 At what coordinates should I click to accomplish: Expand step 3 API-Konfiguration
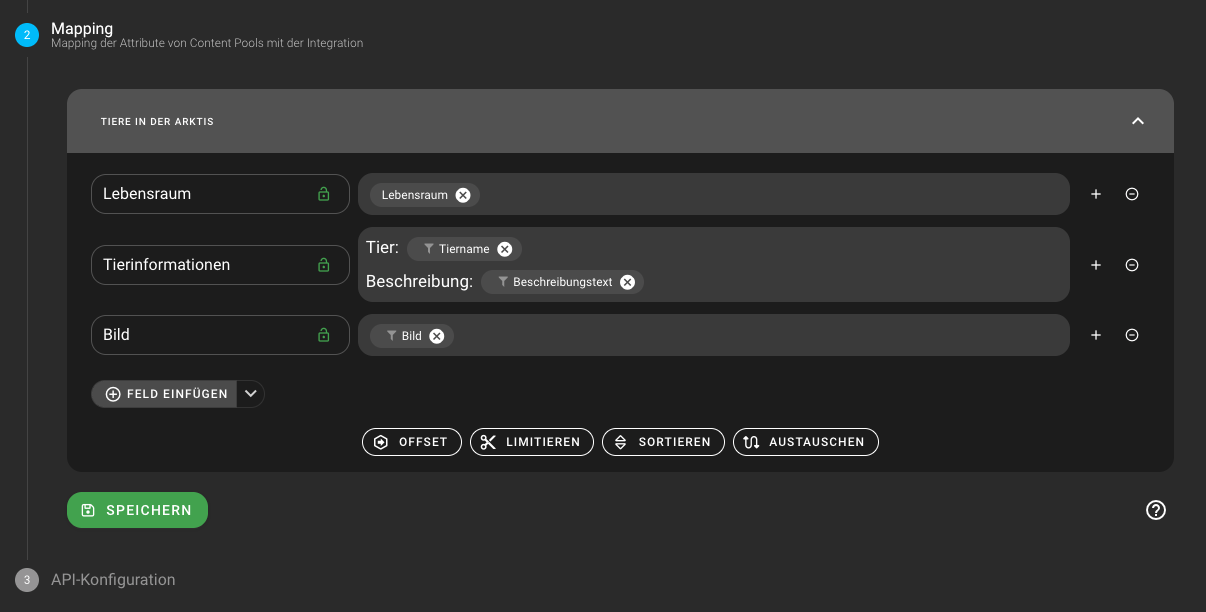click(x=113, y=580)
